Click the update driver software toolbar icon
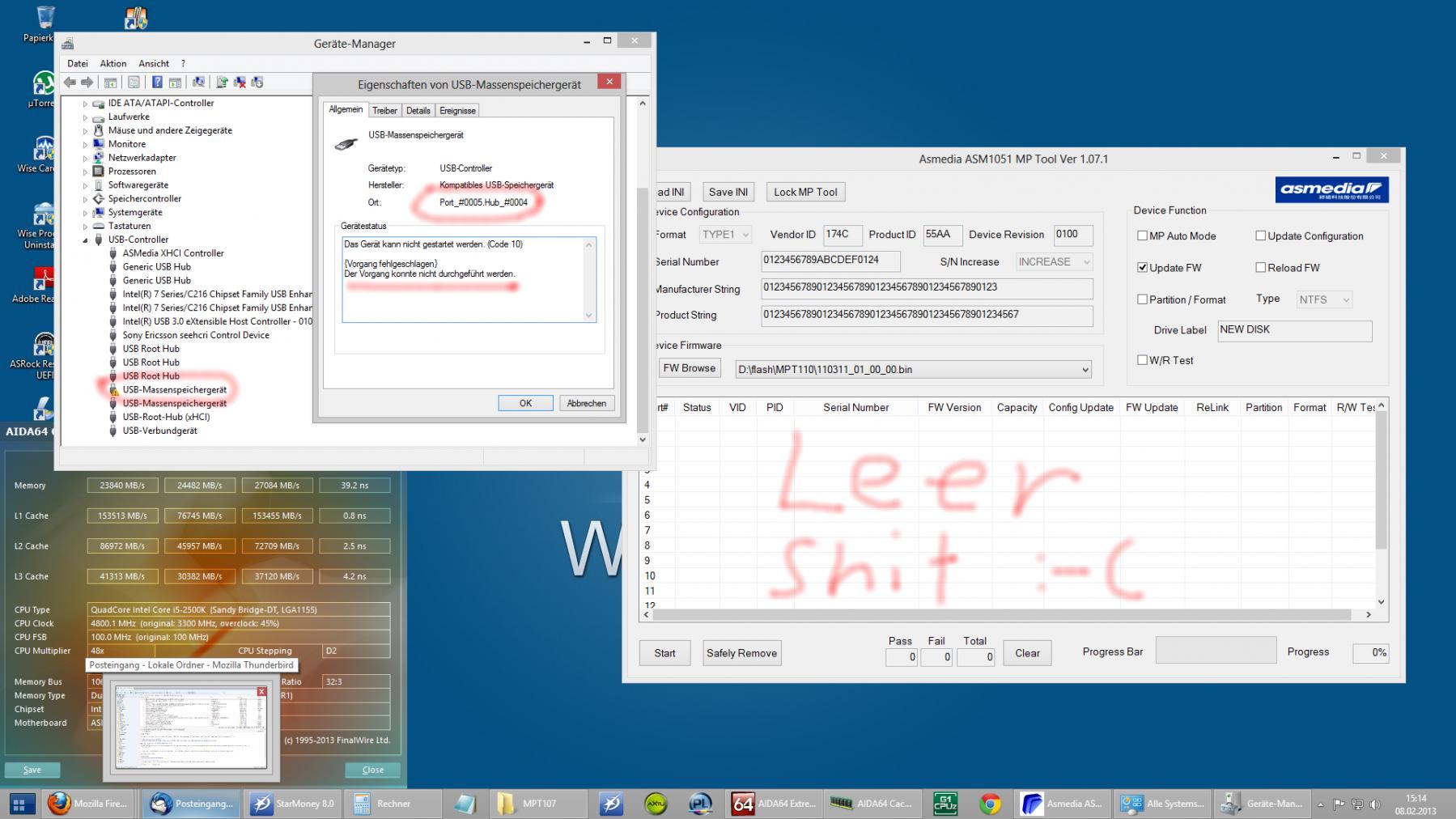1456x819 pixels. (222, 83)
